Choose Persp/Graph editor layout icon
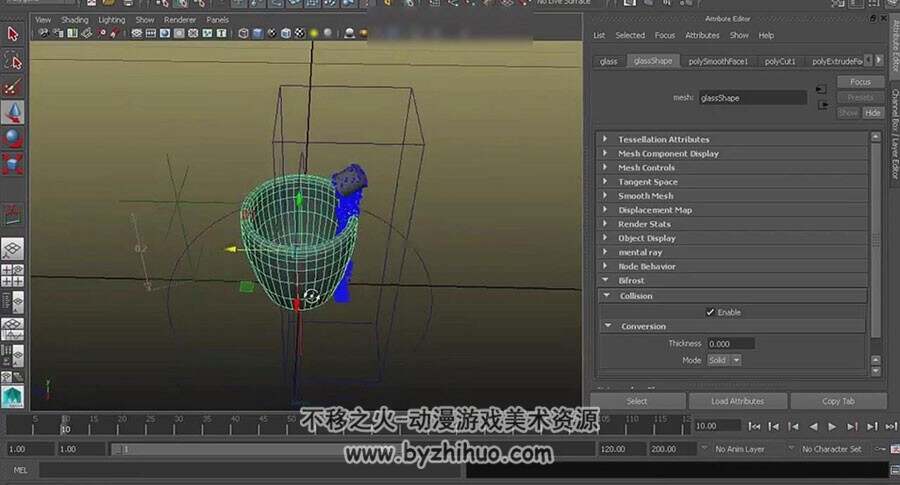This screenshot has height=485, width=900. pyautogui.click(x=13, y=329)
